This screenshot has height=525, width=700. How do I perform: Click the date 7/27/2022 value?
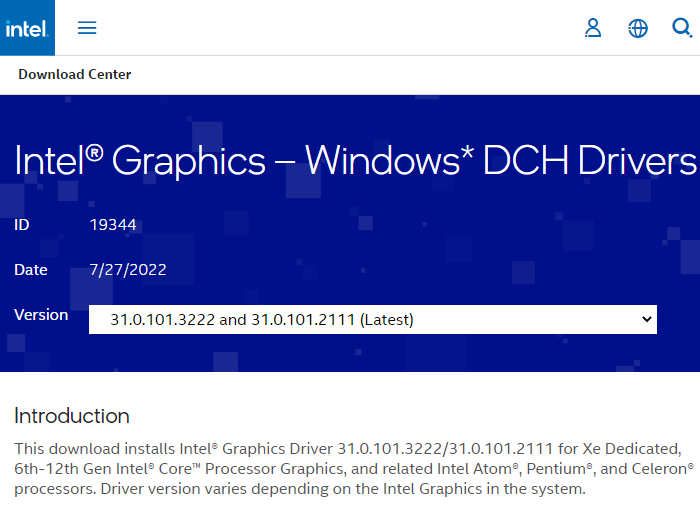pos(128,270)
